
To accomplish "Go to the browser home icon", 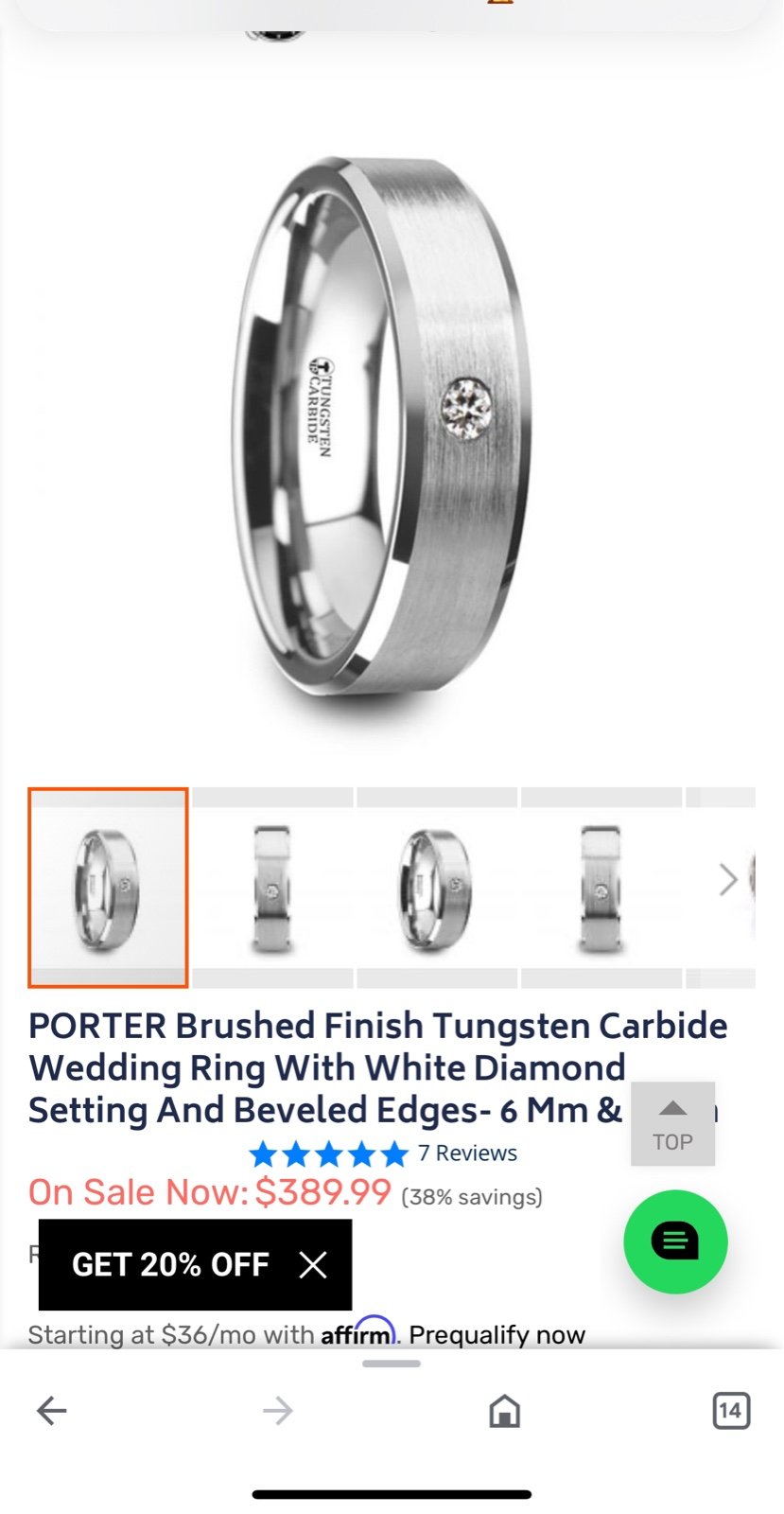I will pos(504,1411).
